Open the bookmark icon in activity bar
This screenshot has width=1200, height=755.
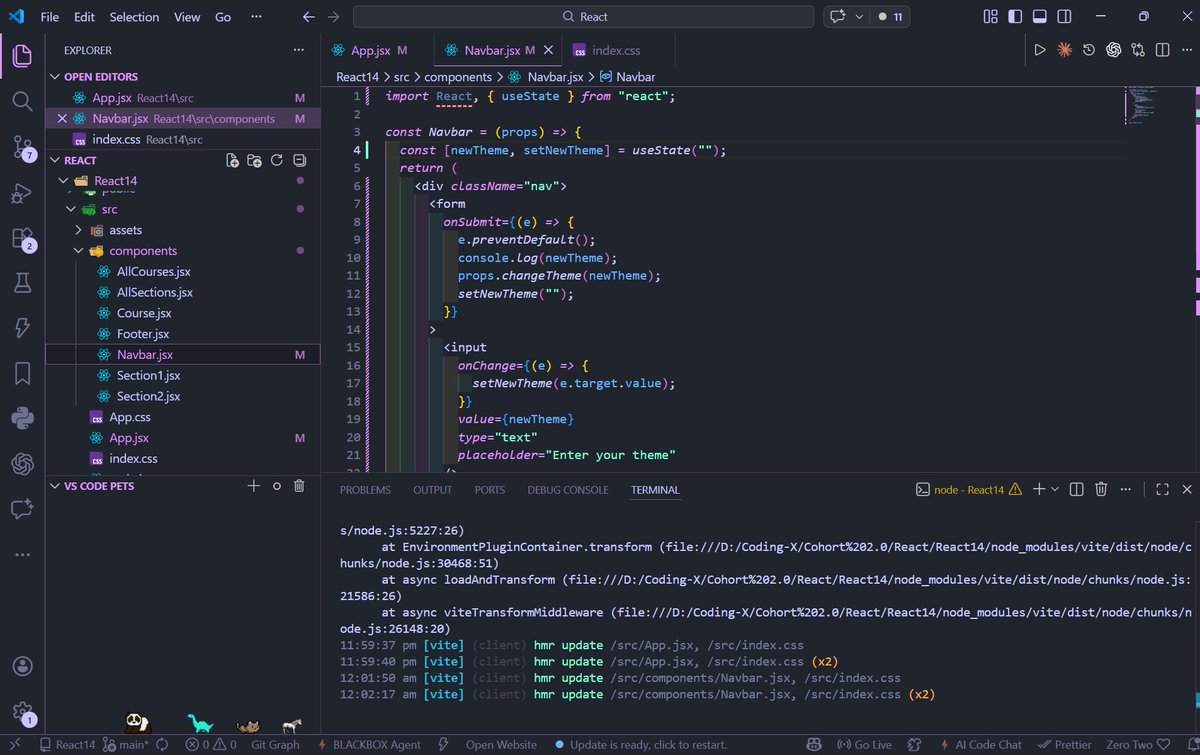[22, 373]
